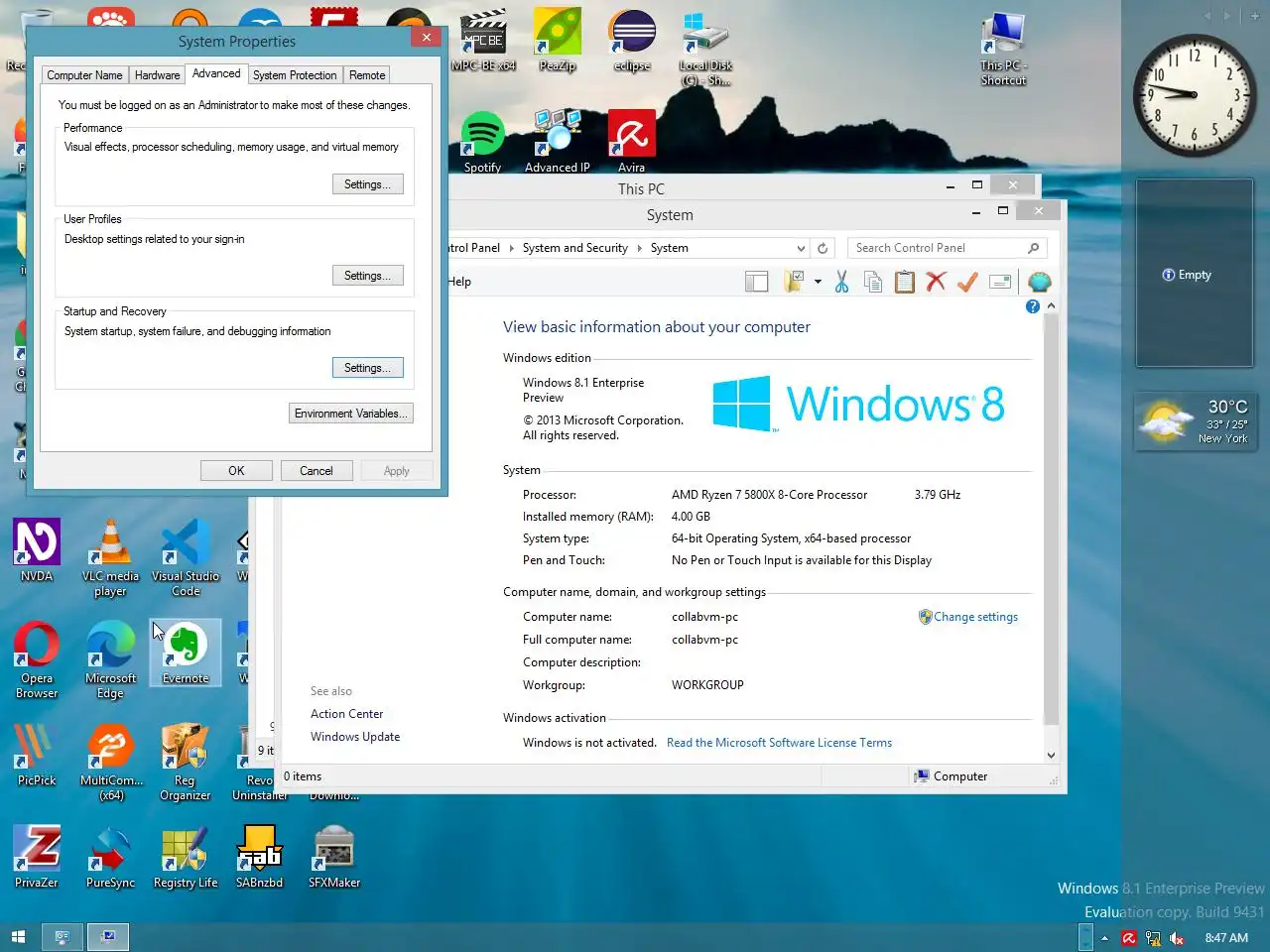1270x952 pixels.
Task: Launch Advanced IP Scanner shortcut
Action: point(557,143)
